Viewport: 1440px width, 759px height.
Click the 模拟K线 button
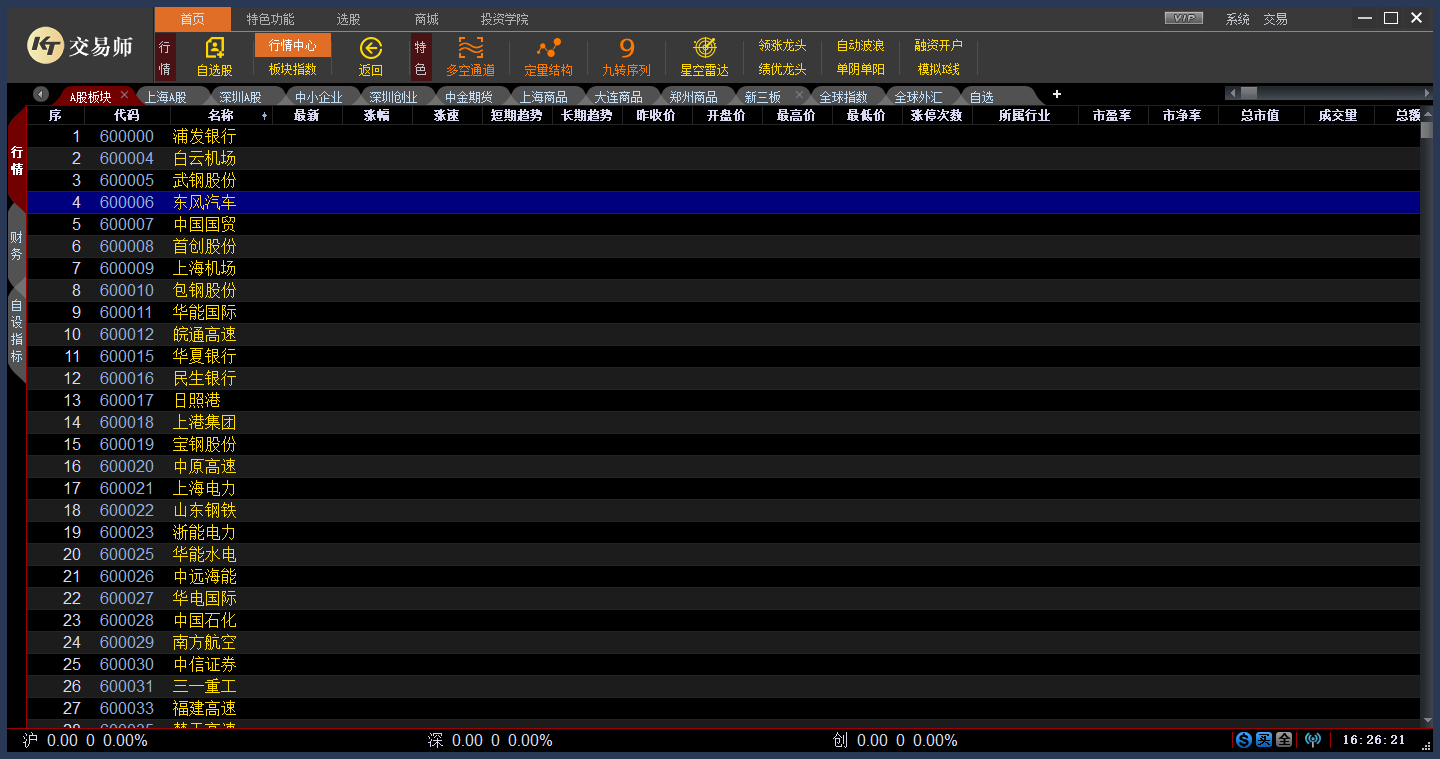click(x=938, y=69)
